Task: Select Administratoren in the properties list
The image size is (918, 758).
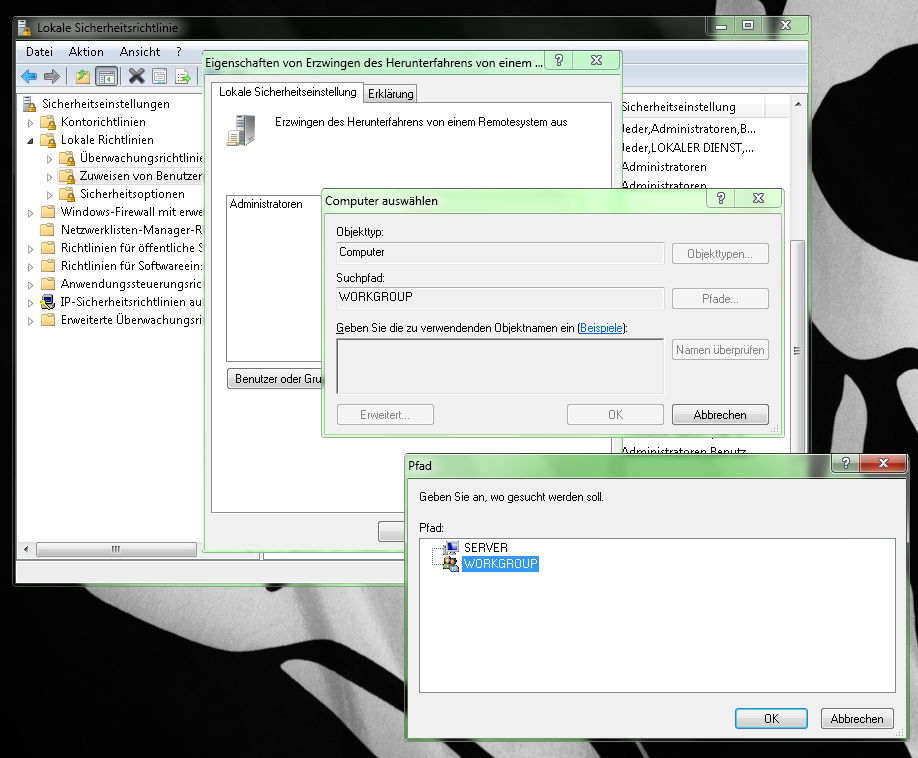Action: (x=266, y=204)
